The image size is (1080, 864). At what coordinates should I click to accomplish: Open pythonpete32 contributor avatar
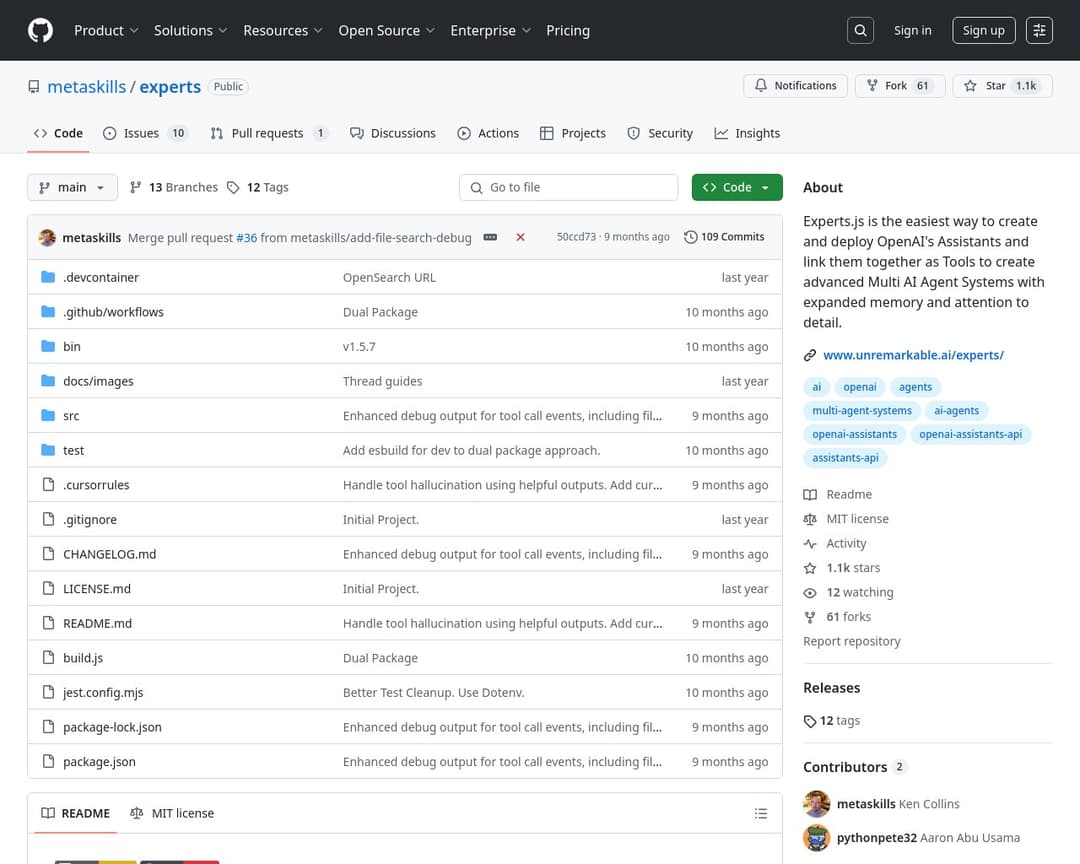(x=816, y=838)
